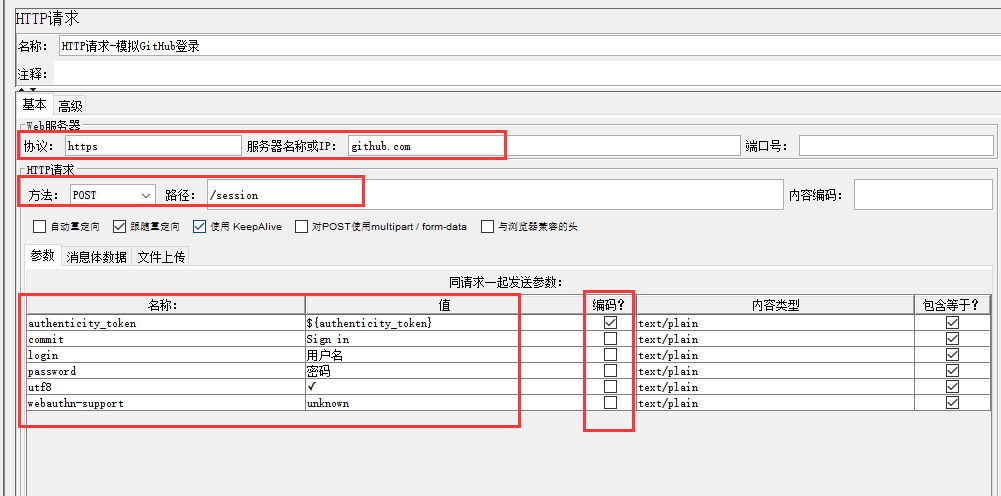Select the webauthn-support parameter name cell
Screen dimensions: 1001x496
(x=166, y=403)
